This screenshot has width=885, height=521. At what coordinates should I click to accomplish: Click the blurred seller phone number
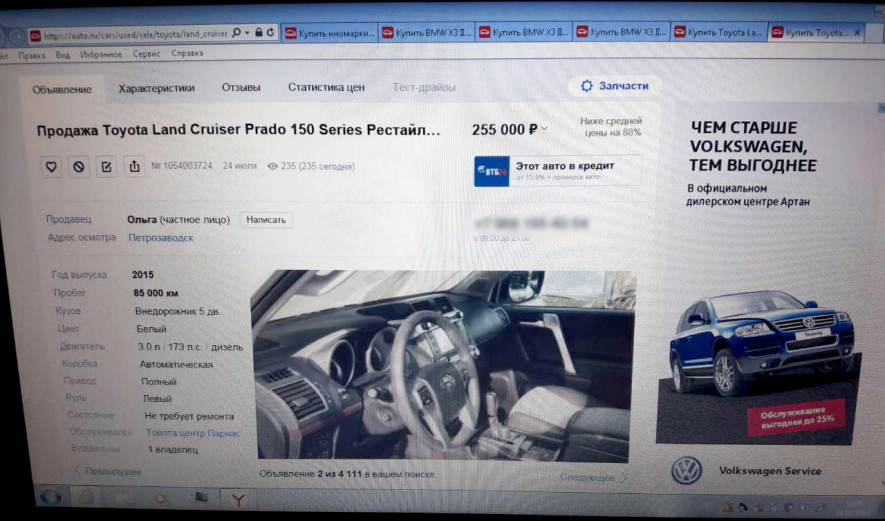tap(532, 224)
